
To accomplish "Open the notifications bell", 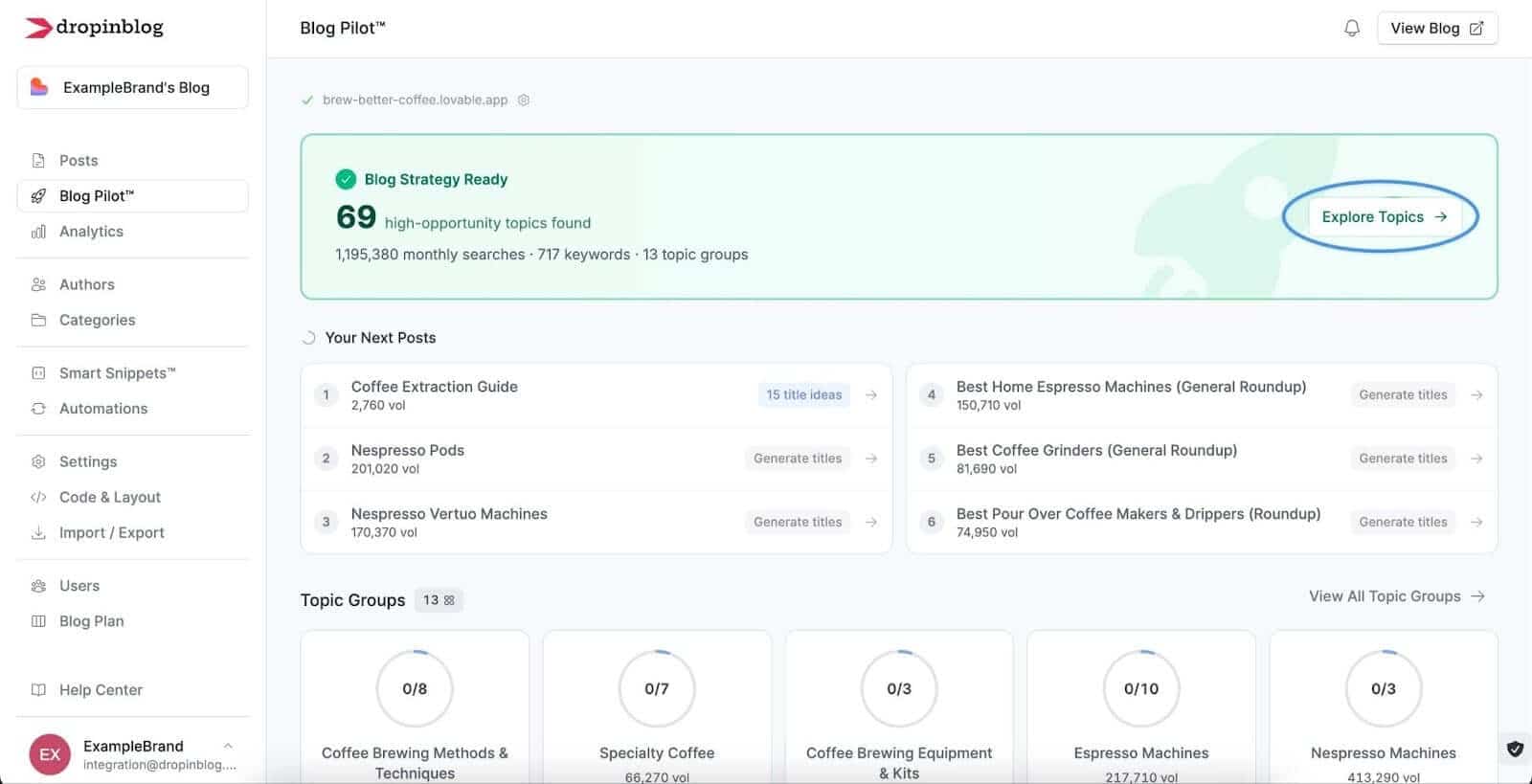I will tap(1351, 28).
